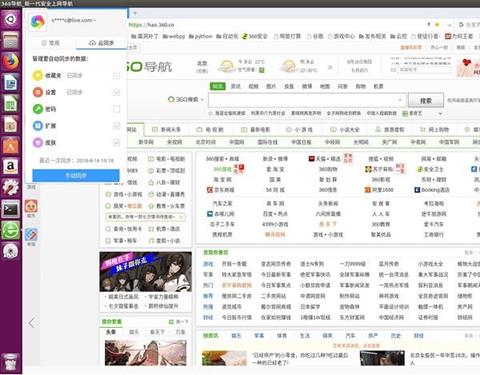Screen dimensions: 480x375
Task: Open a new browser tab with plus button
Action: pyautogui.click(x=135, y=13)
